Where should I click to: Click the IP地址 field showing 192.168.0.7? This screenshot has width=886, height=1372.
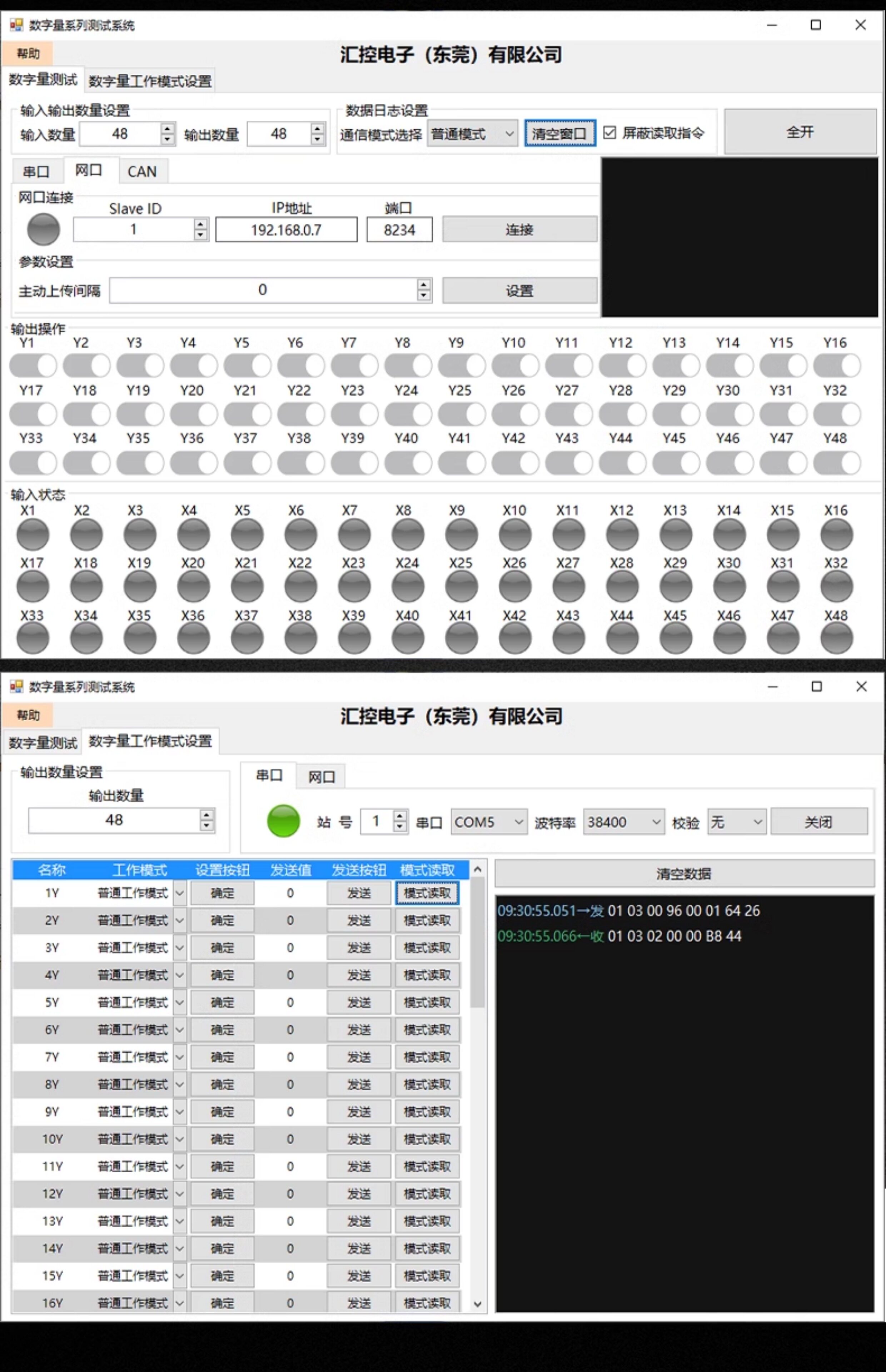287,229
